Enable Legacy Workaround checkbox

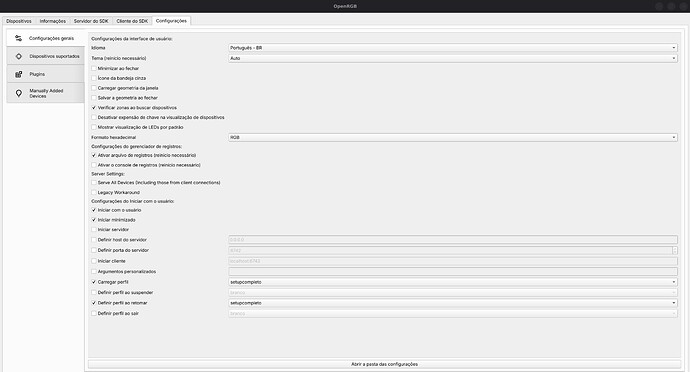point(94,192)
